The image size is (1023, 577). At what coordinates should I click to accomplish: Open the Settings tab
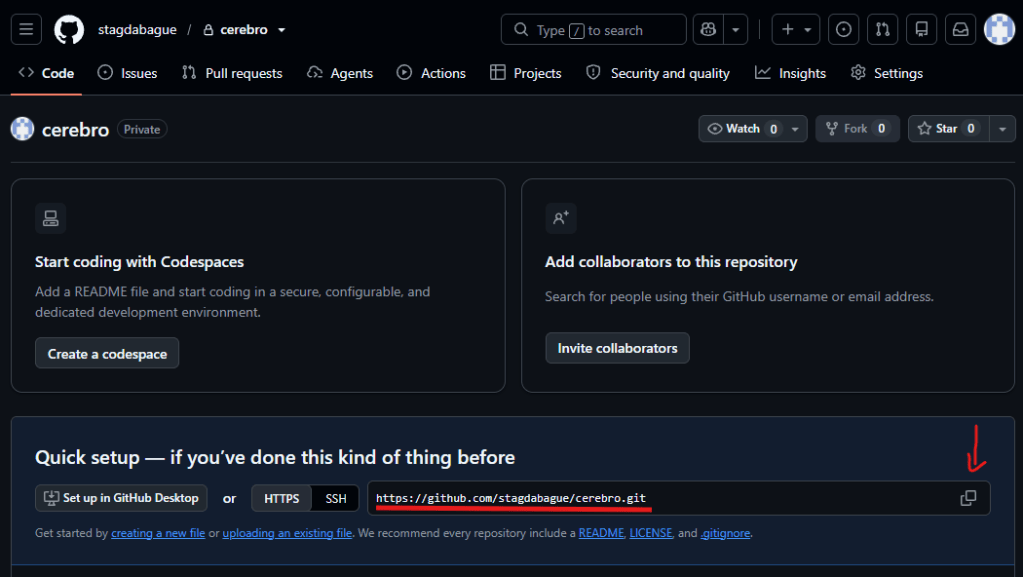(x=887, y=73)
